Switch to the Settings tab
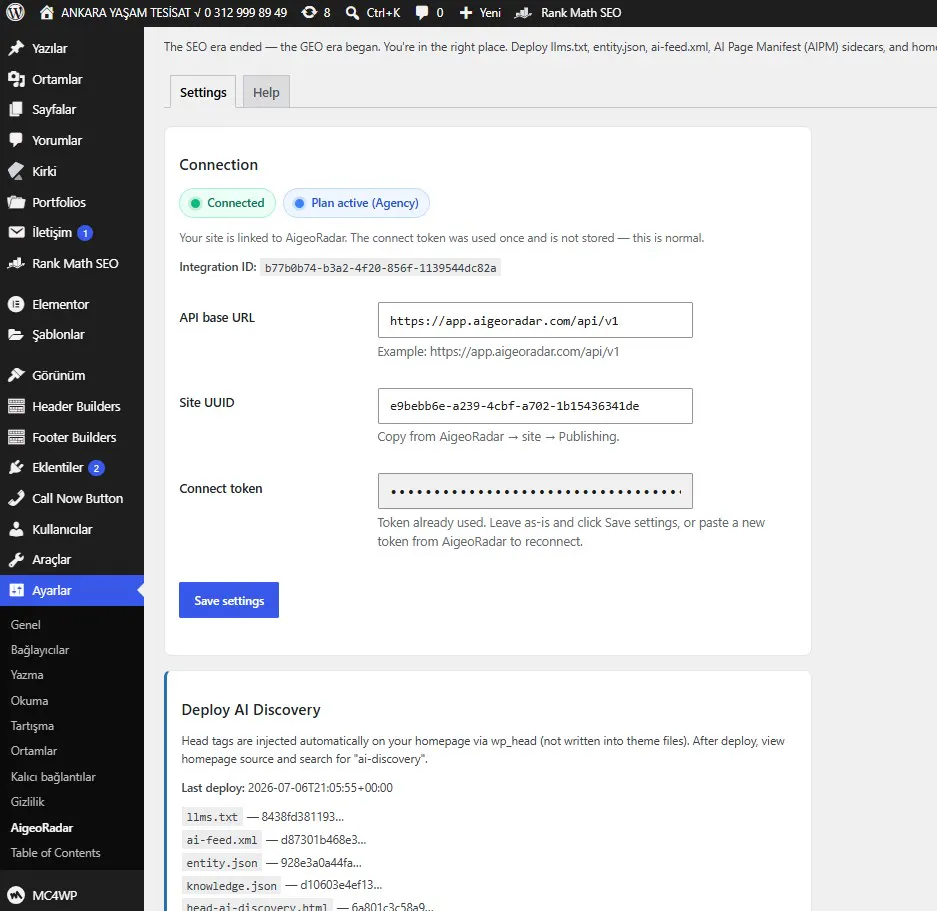Viewport: 937px width, 911px height. coord(203,92)
